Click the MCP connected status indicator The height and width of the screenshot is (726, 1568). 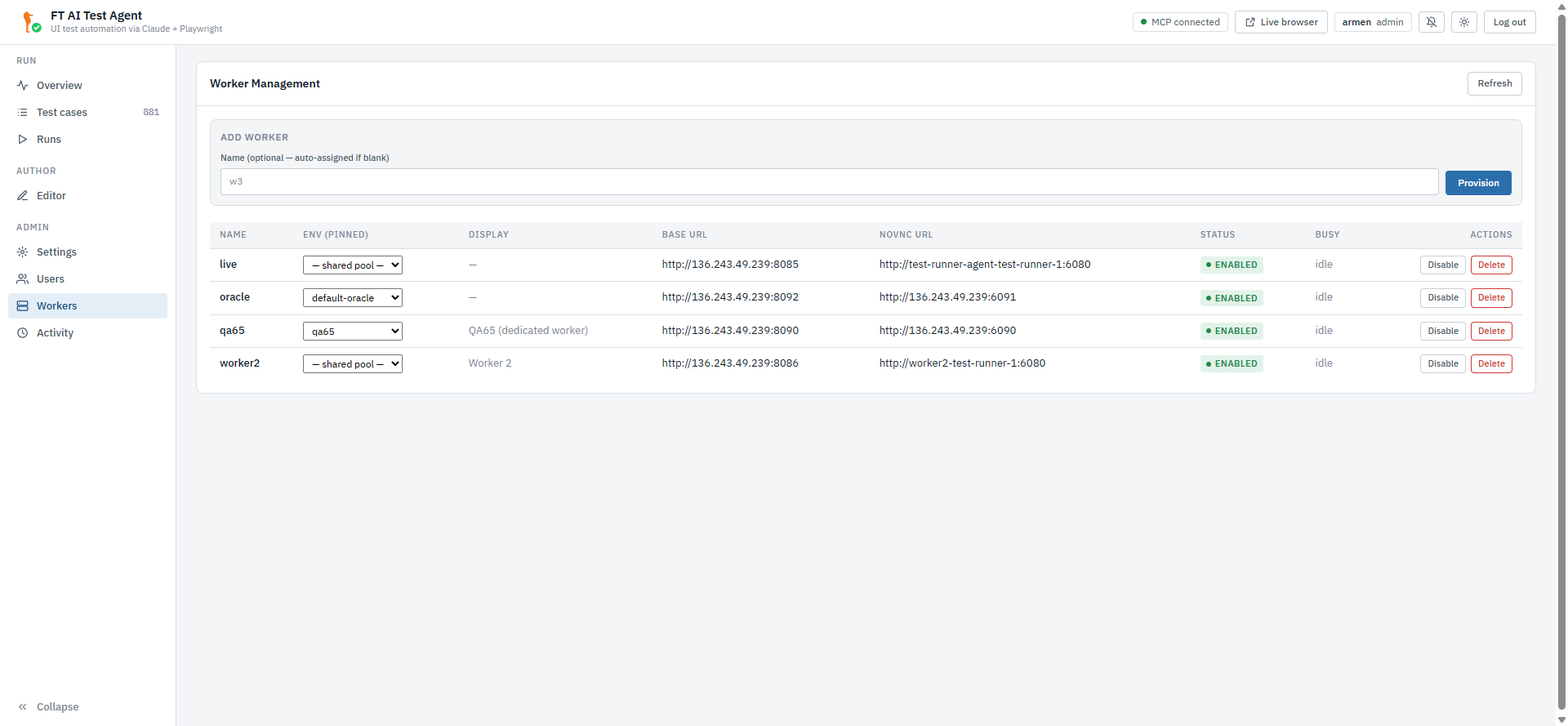1180,22
